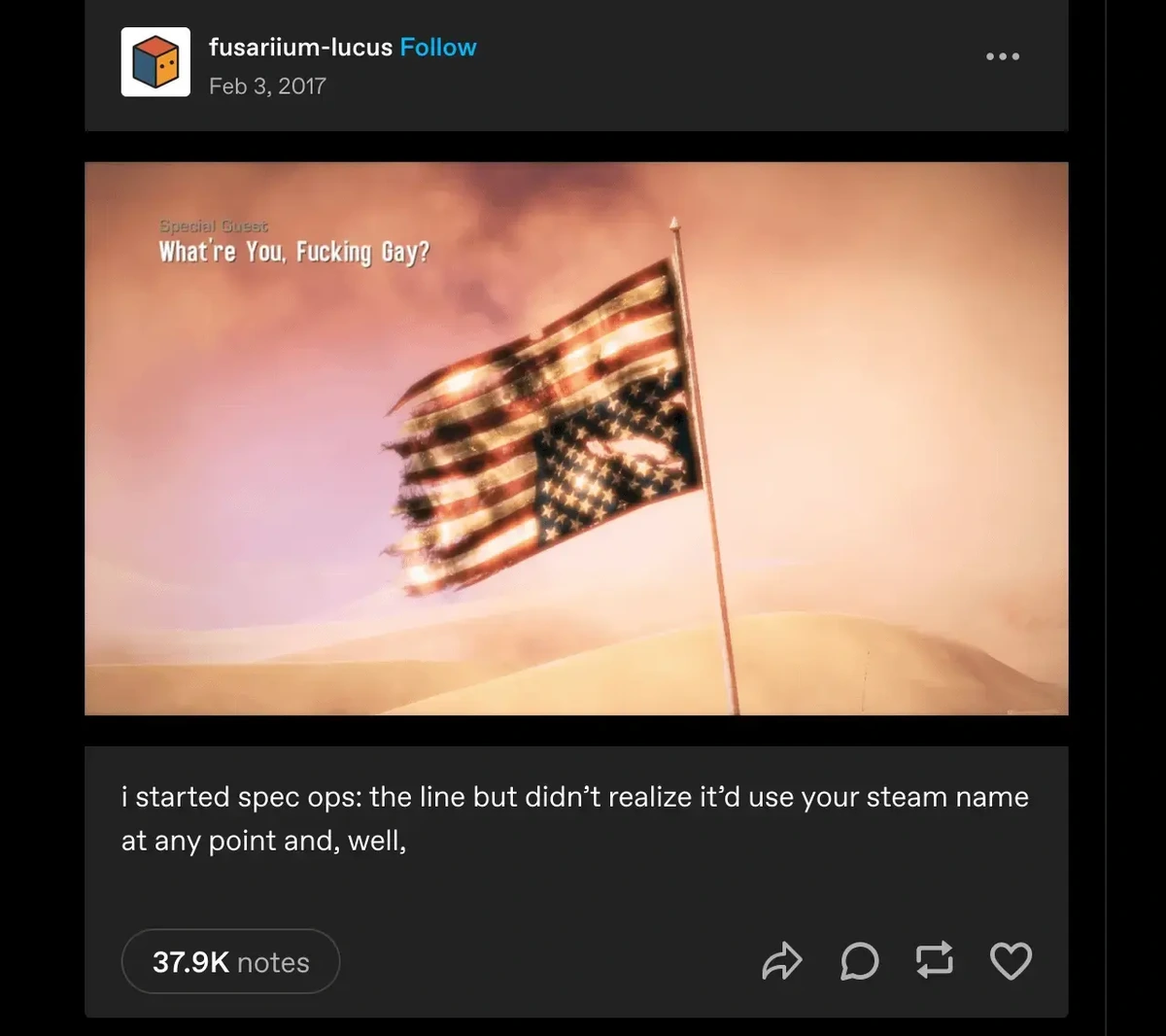Click the share arrow icon
Screen dimensions: 1166x1036
point(781,961)
